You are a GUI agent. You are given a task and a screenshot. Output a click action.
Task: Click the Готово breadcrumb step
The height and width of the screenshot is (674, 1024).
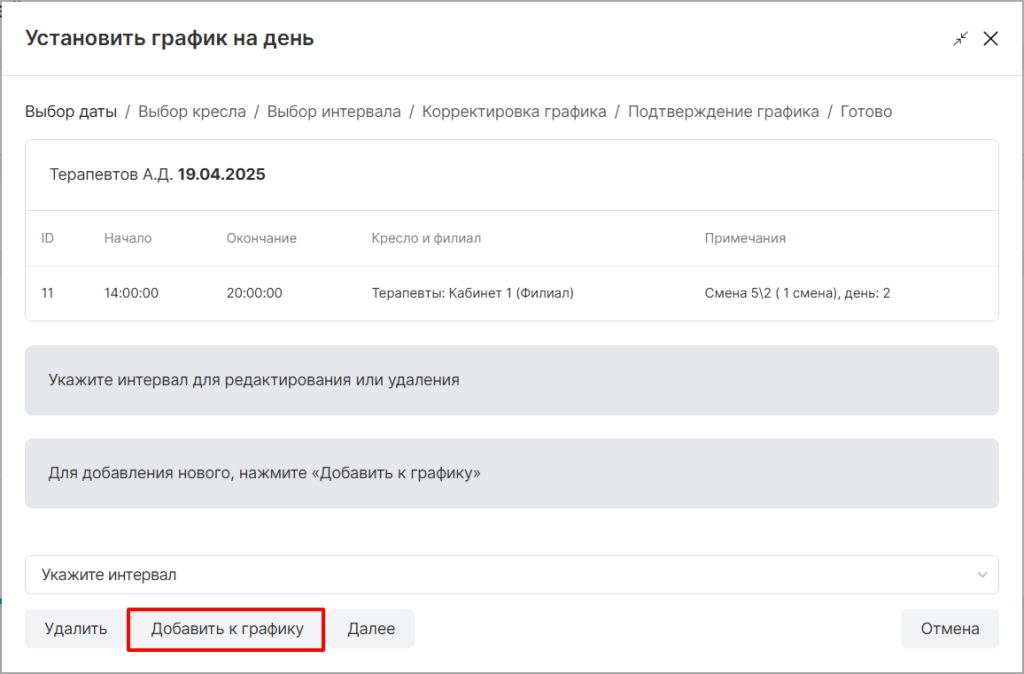(866, 112)
